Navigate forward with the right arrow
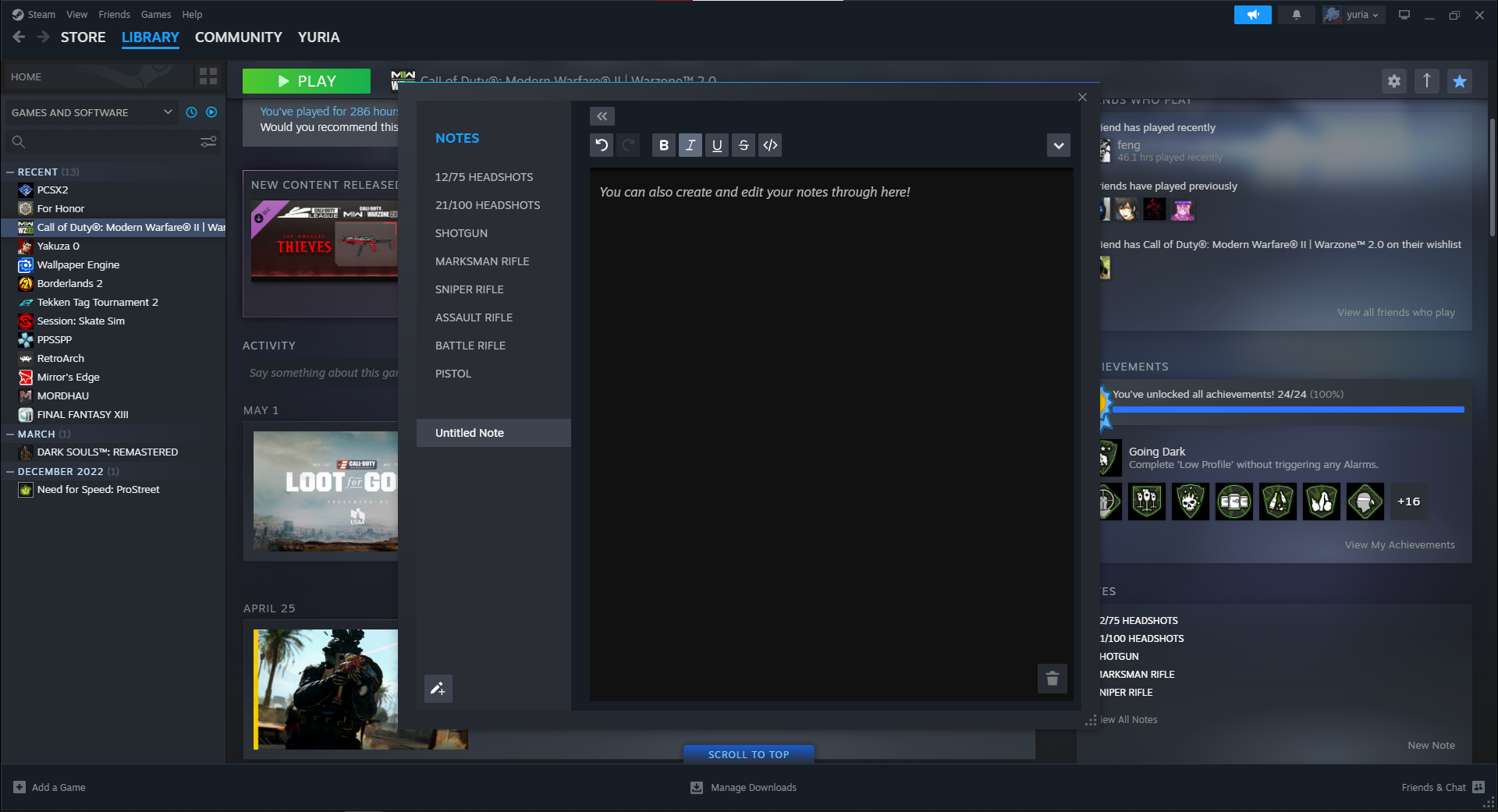This screenshot has width=1498, height=812. (44, 37)
